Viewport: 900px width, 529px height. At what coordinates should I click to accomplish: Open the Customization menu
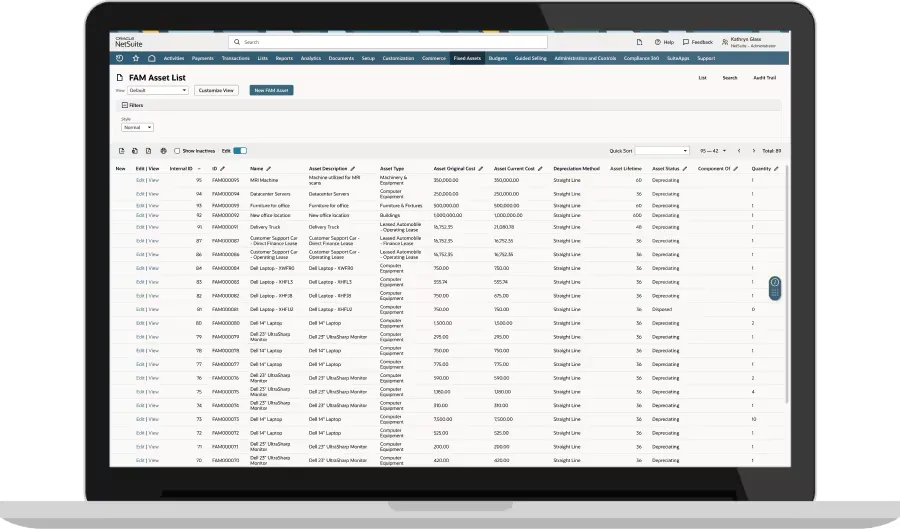tap(398, 59)
